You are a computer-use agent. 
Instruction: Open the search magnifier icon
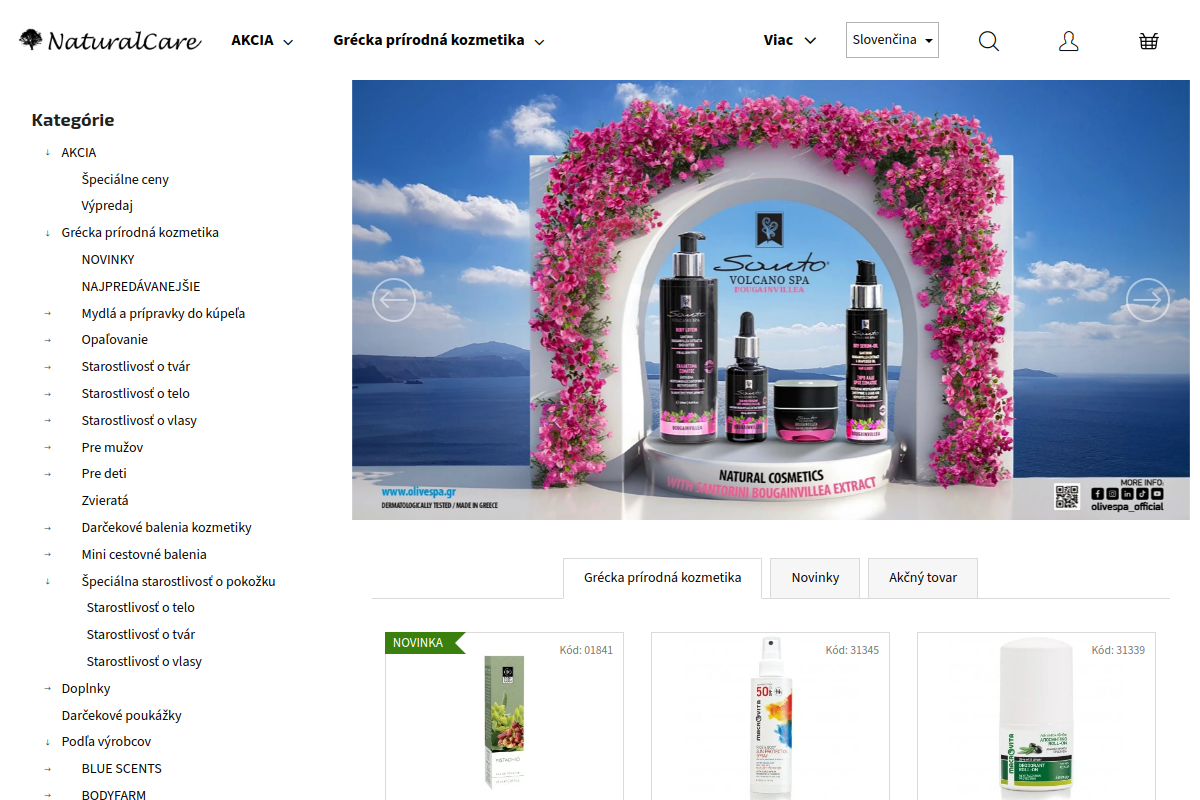(989, 41)
